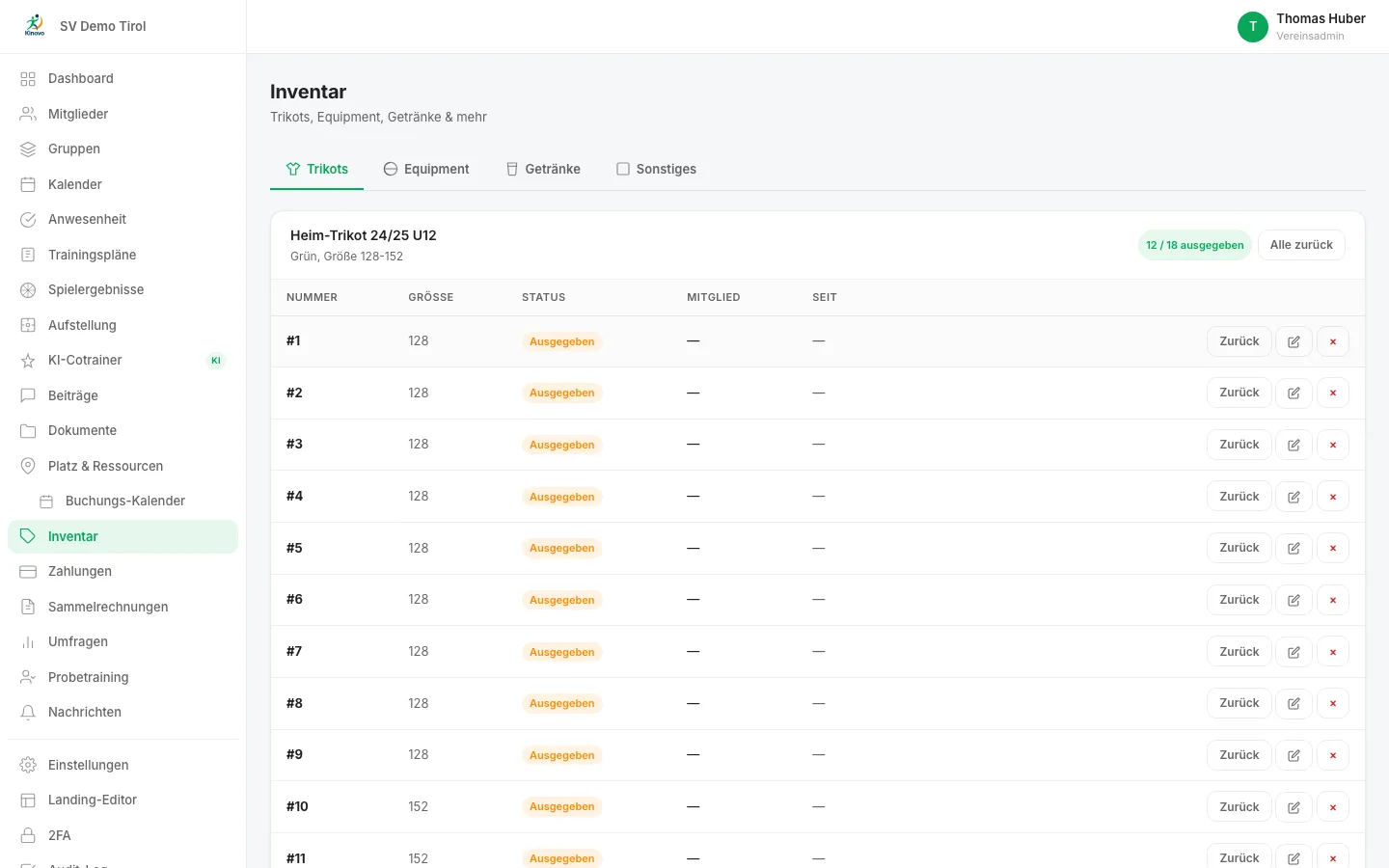Screen dimensions: 1389x868
Task: Click Zurück for jersey #10
Action: click(x=1239, y=806)
